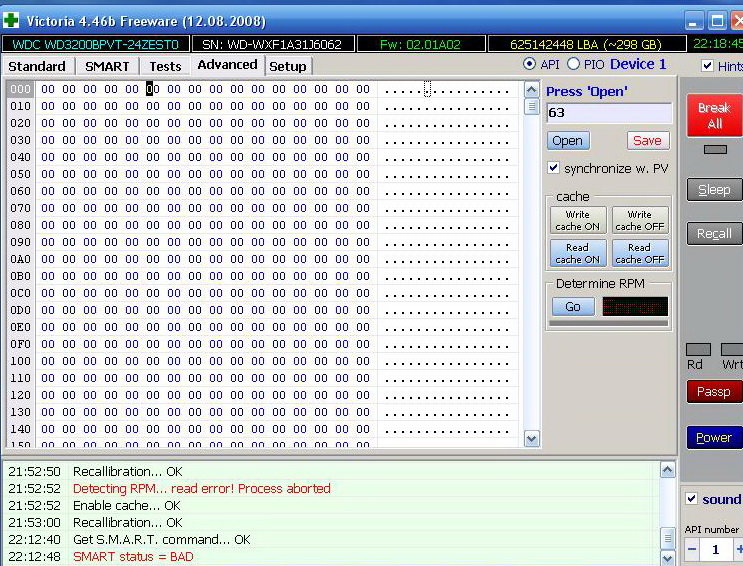743x566 pixels.
Task: Click the Break All red button
Action: [x=714, y=115]
